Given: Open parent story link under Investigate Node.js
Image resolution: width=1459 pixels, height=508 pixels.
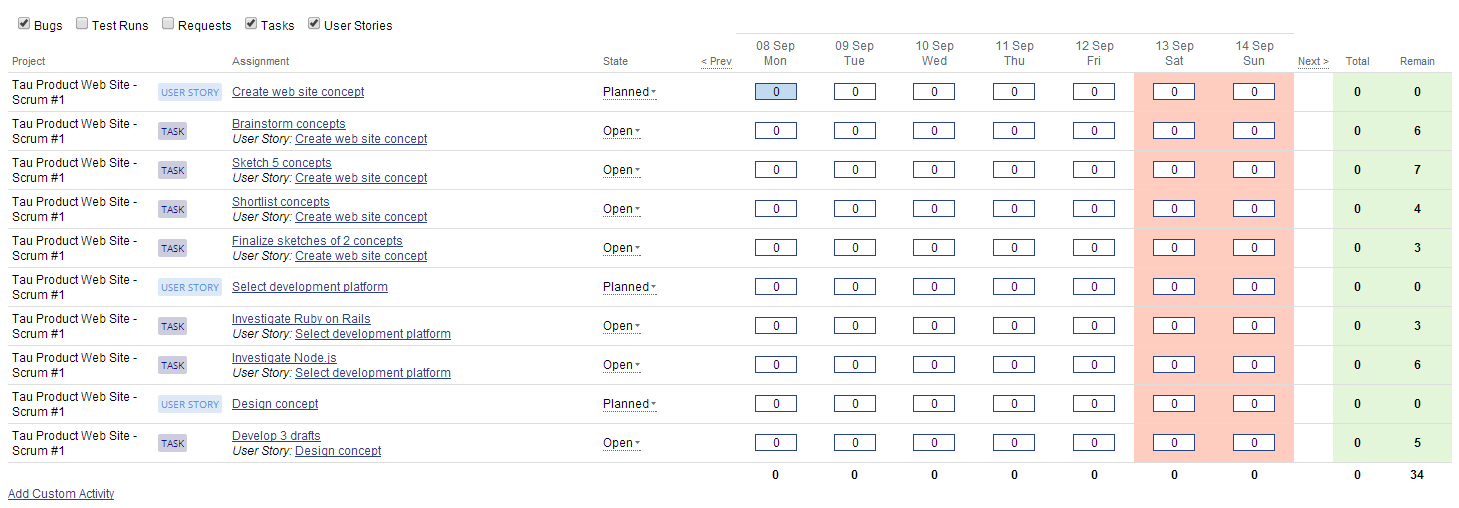Looking at the screenshot, I should point(373,373).
